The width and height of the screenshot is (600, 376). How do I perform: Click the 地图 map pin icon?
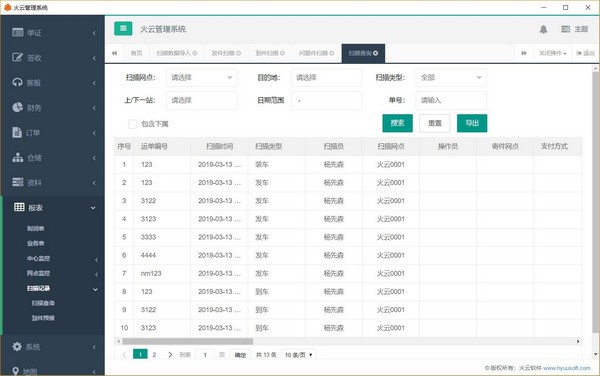pyautogui.click(x=16, y=371)
